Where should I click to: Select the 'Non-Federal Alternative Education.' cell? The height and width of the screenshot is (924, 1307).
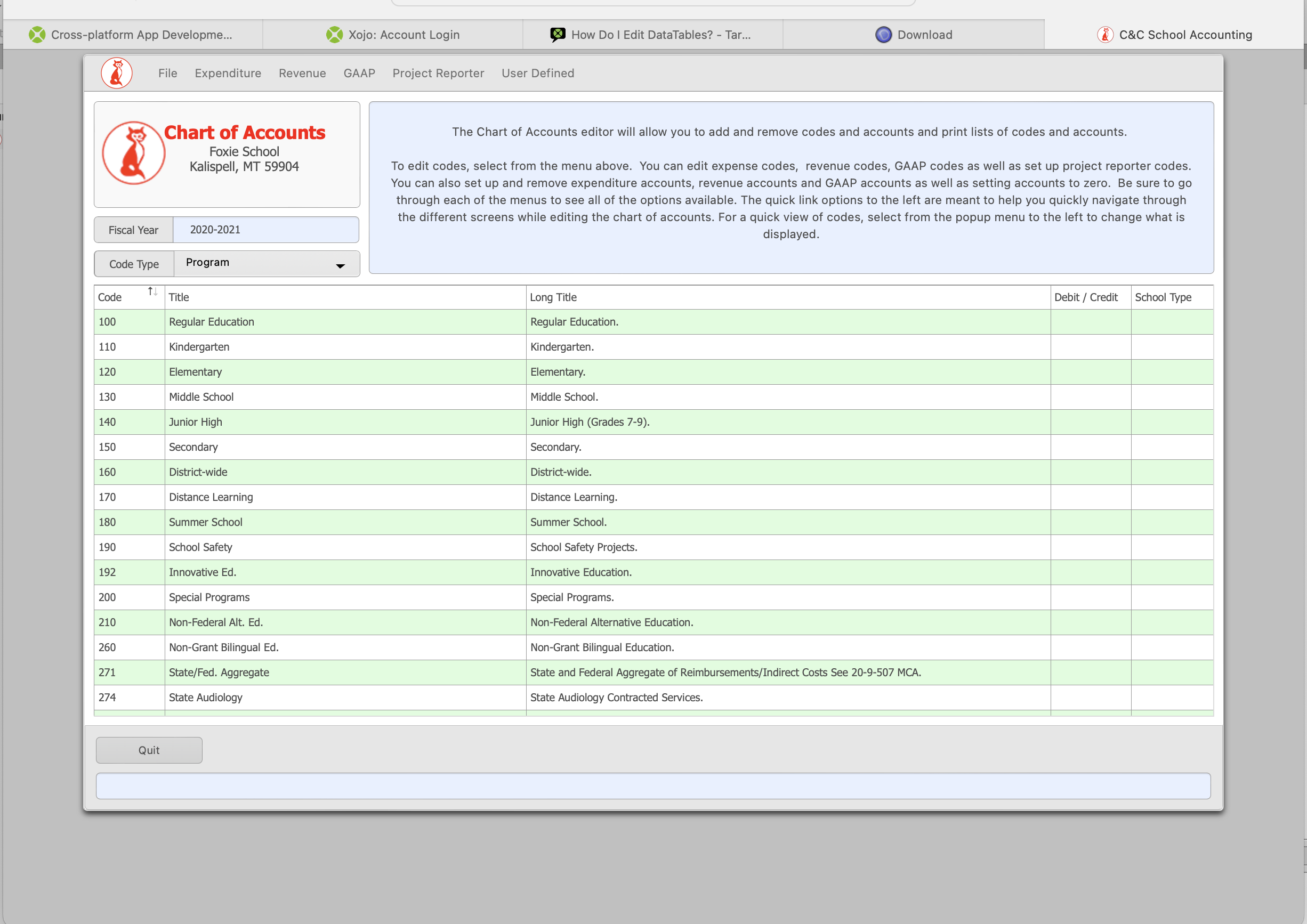[x=788, y=622]
